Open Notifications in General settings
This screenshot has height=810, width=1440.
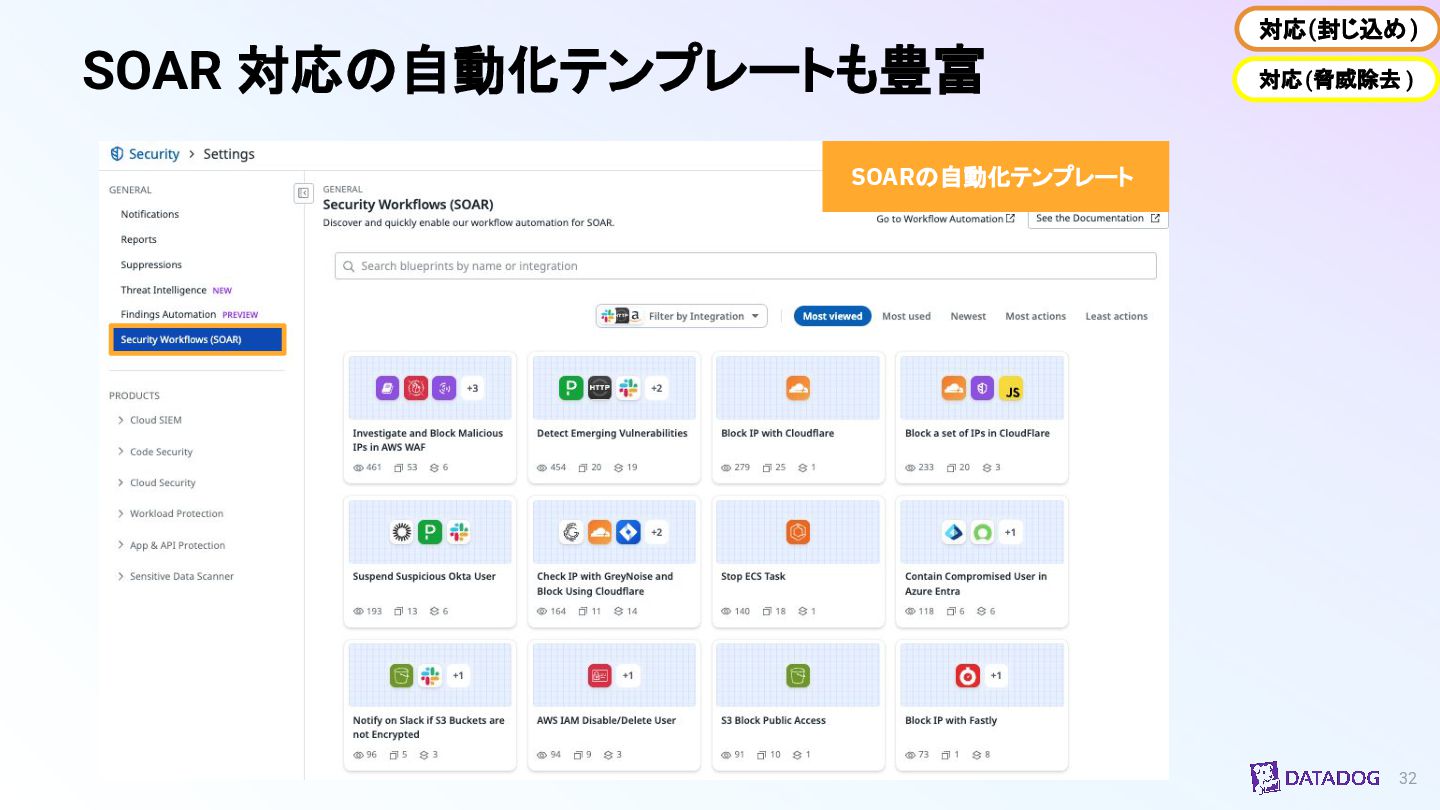pyautogui.click(x=150, y=214)
